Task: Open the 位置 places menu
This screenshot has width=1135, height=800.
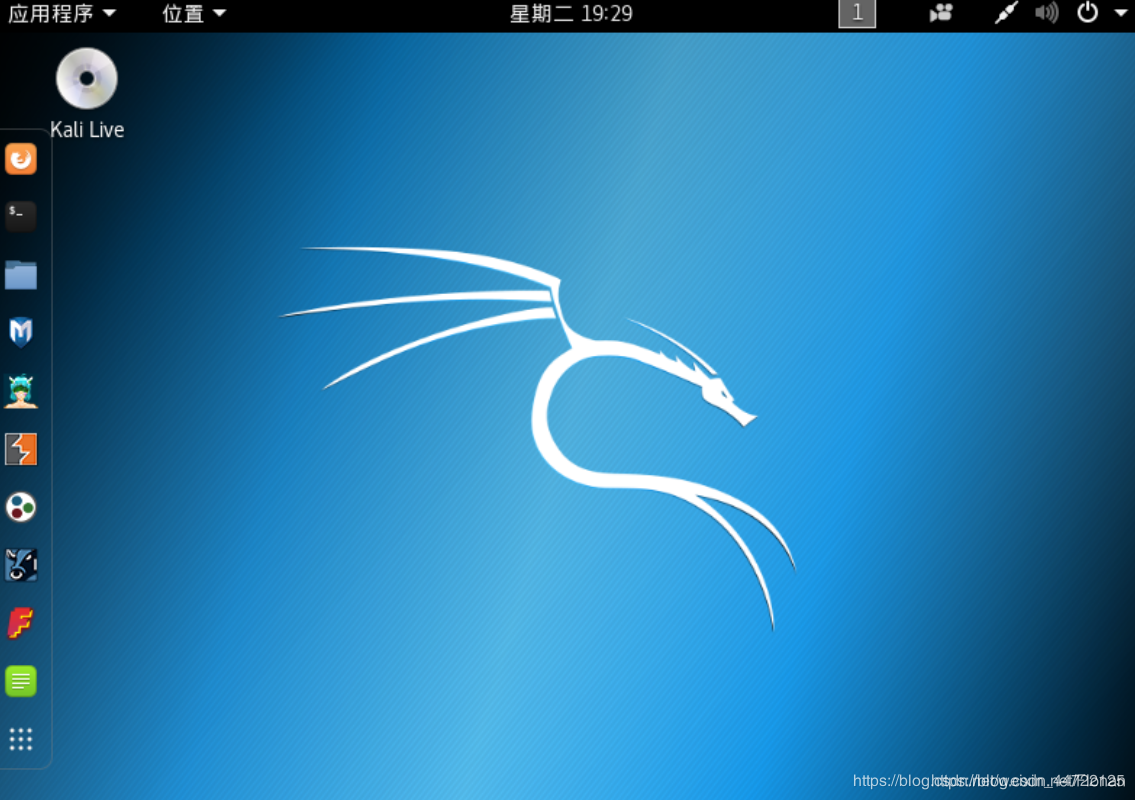Action: 193,13
